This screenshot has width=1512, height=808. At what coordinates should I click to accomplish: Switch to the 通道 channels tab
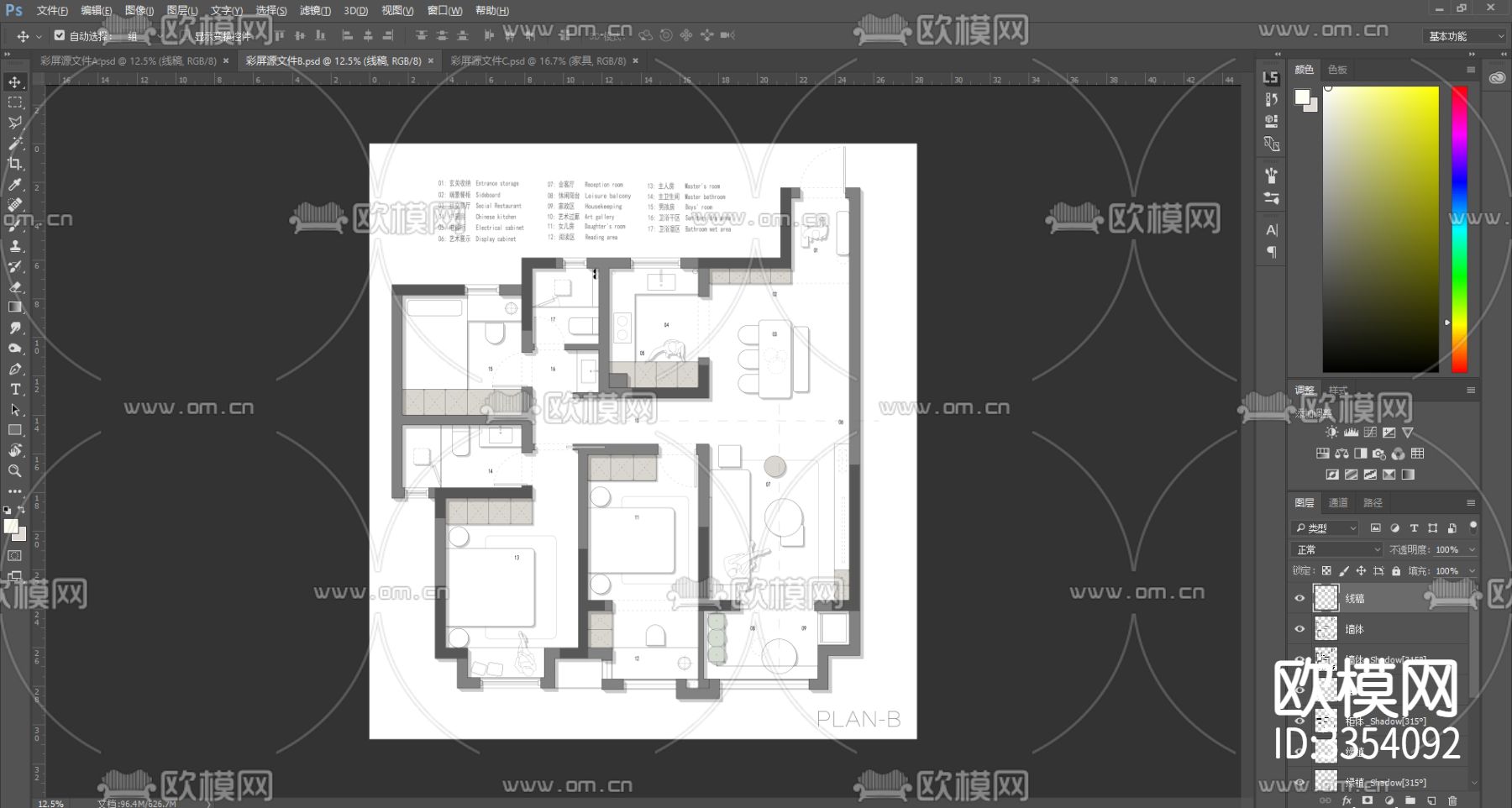(x=1338, y=502)
